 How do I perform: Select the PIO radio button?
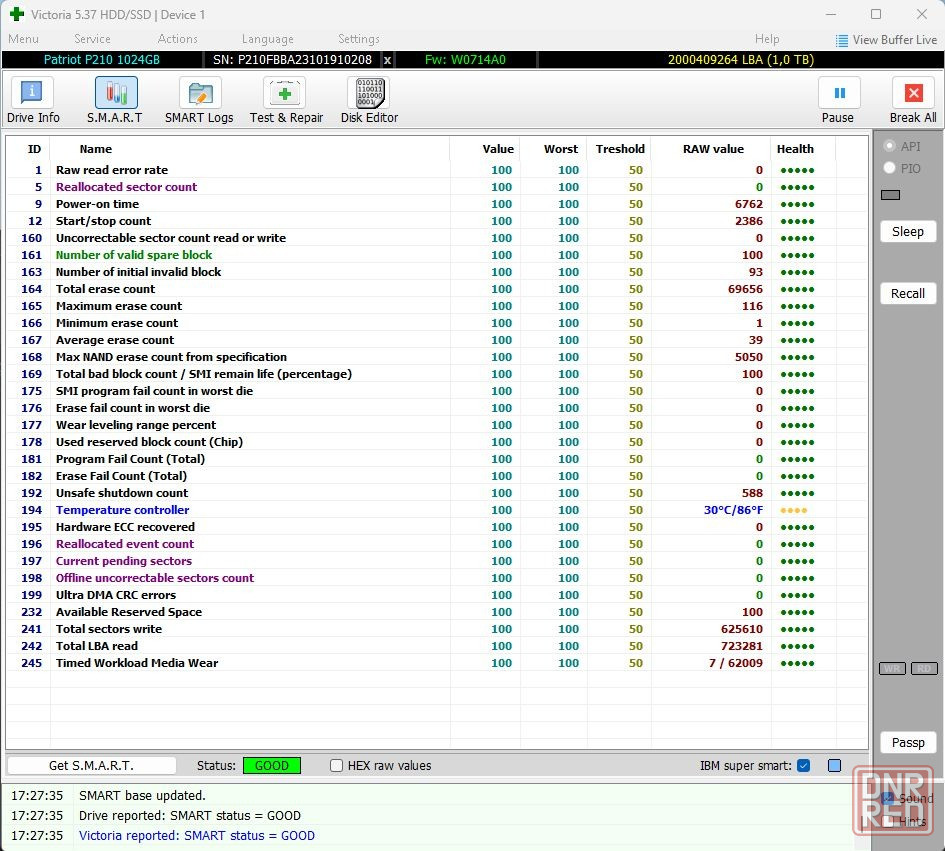click(889, 168)
